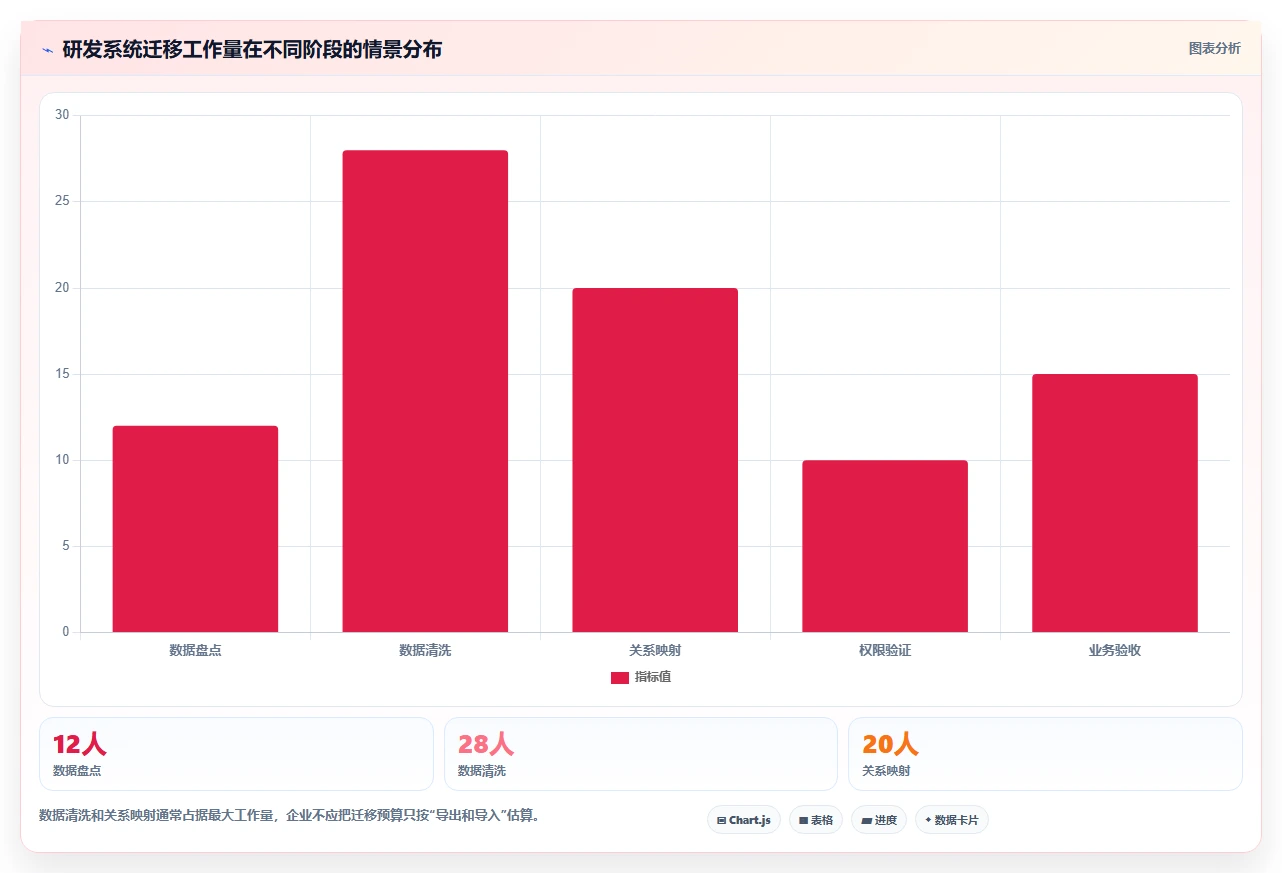
Task: Click the 指标值 legend text
Action: point(653,678)
